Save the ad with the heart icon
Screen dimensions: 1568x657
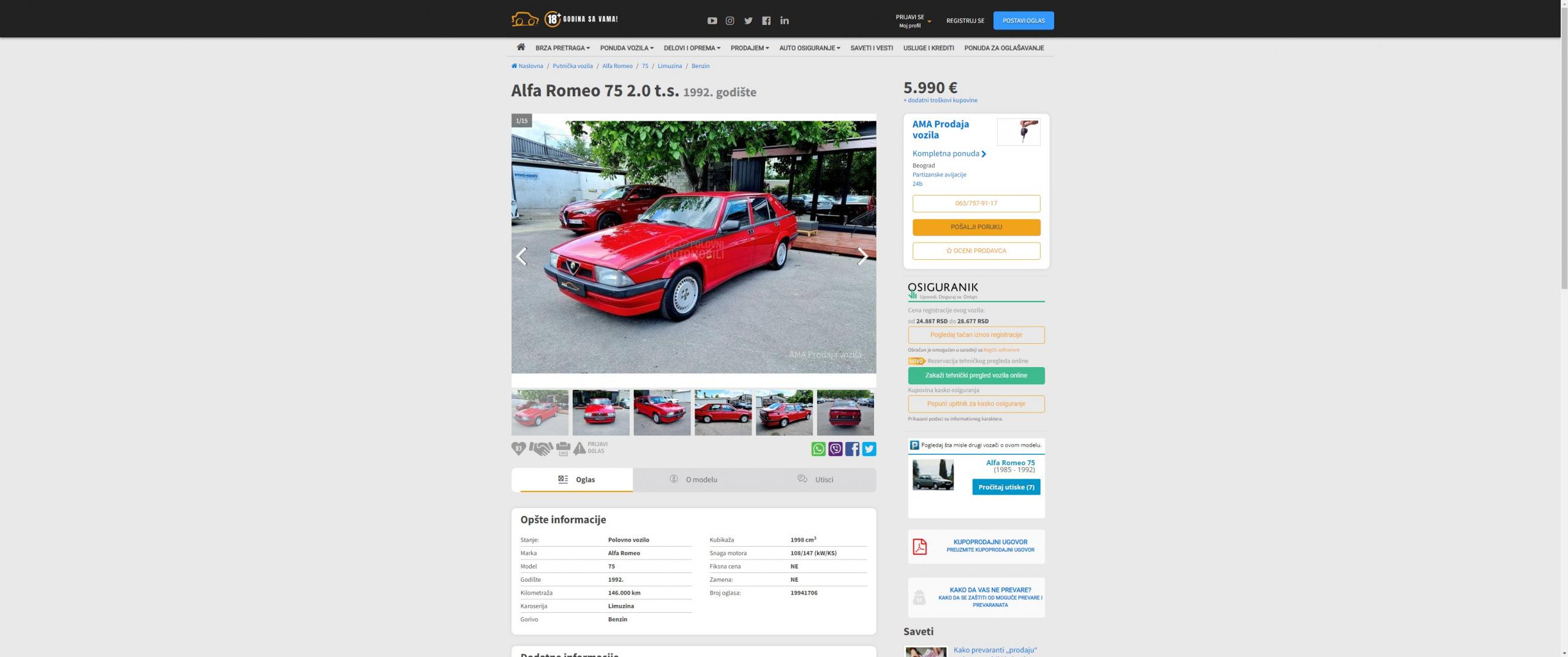click(518, 449)
